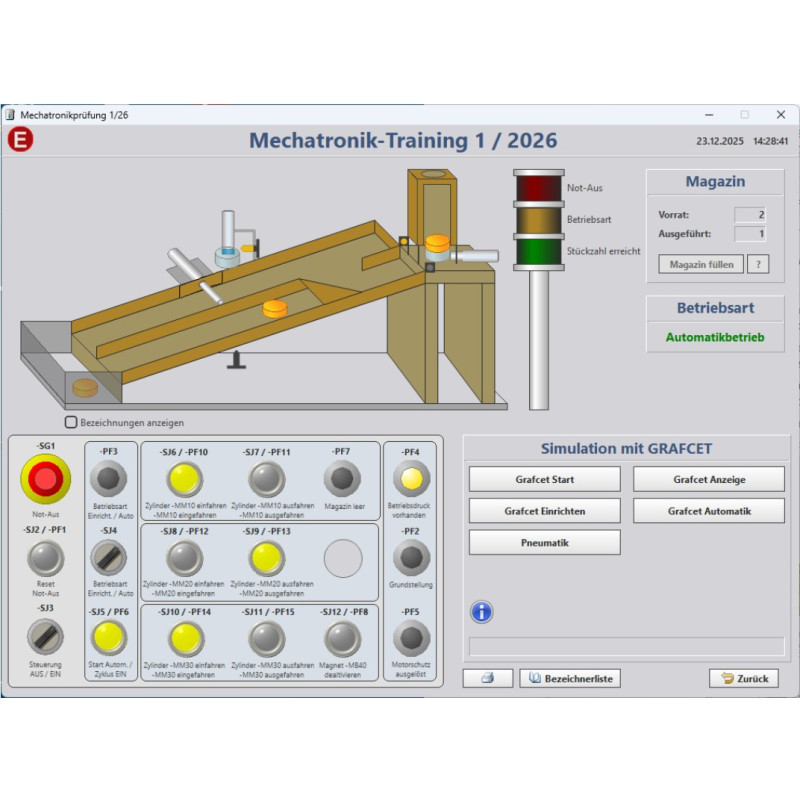Enable the Bezeichnungen anzeigen checkbox

72,422
